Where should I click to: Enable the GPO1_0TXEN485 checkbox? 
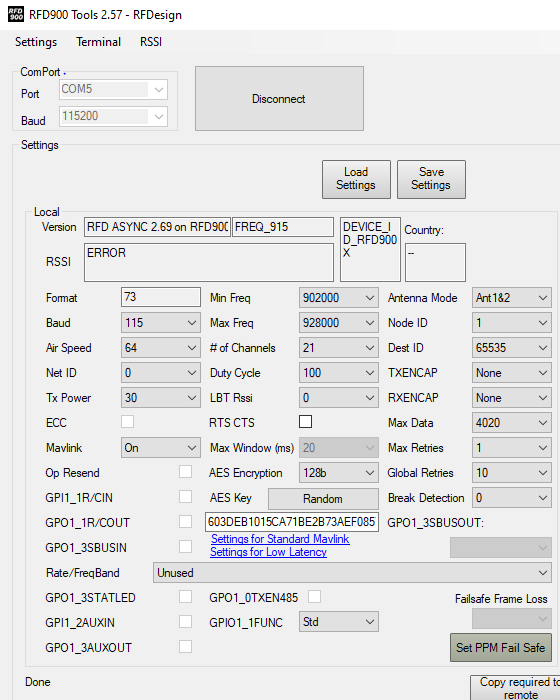click(314, 596)
